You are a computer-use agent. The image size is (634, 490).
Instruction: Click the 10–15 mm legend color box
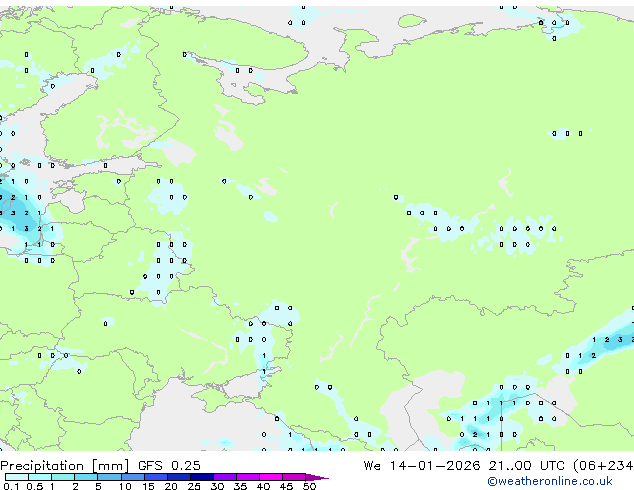pos(132,477)
